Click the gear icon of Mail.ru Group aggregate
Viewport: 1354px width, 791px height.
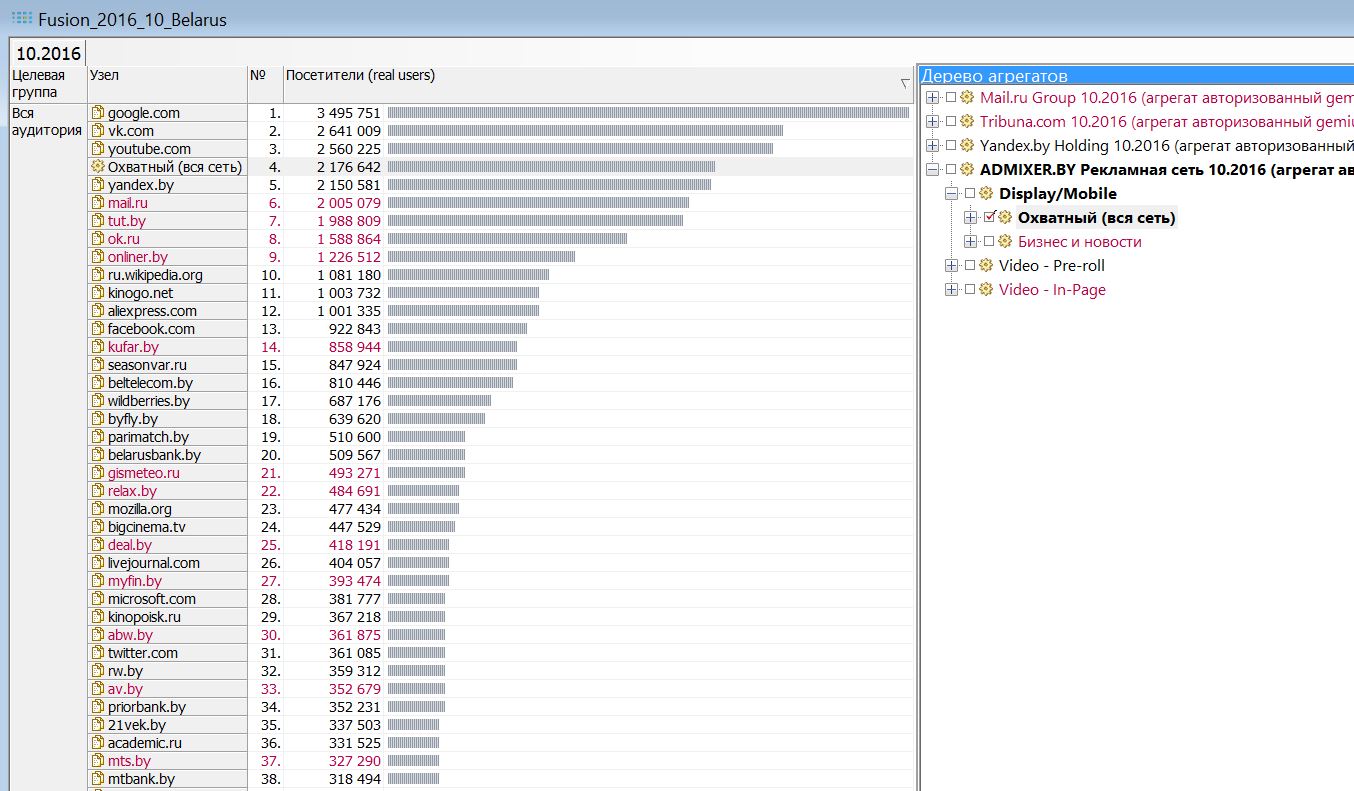click(x=967, y=97)
